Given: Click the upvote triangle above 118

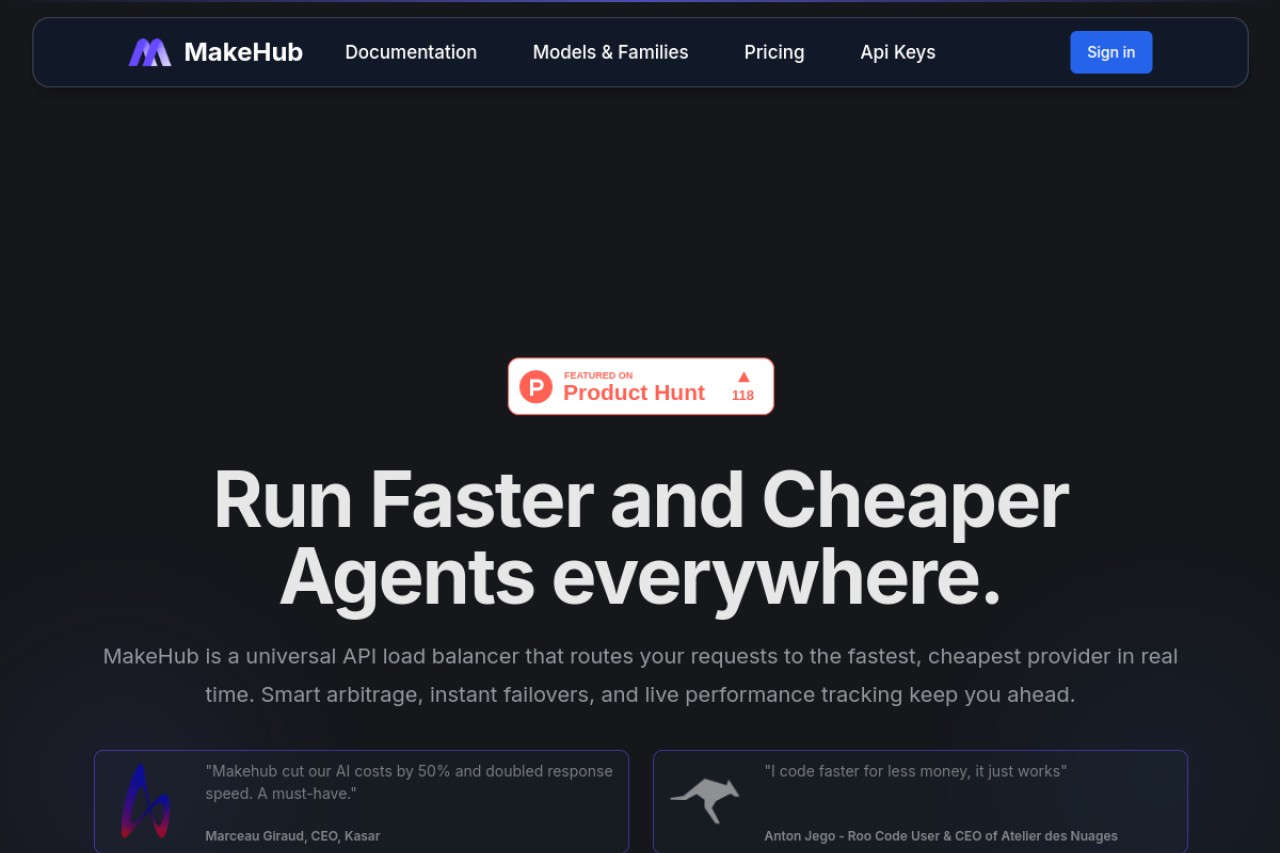Looking at the screenshot, I should coord(743,376).
